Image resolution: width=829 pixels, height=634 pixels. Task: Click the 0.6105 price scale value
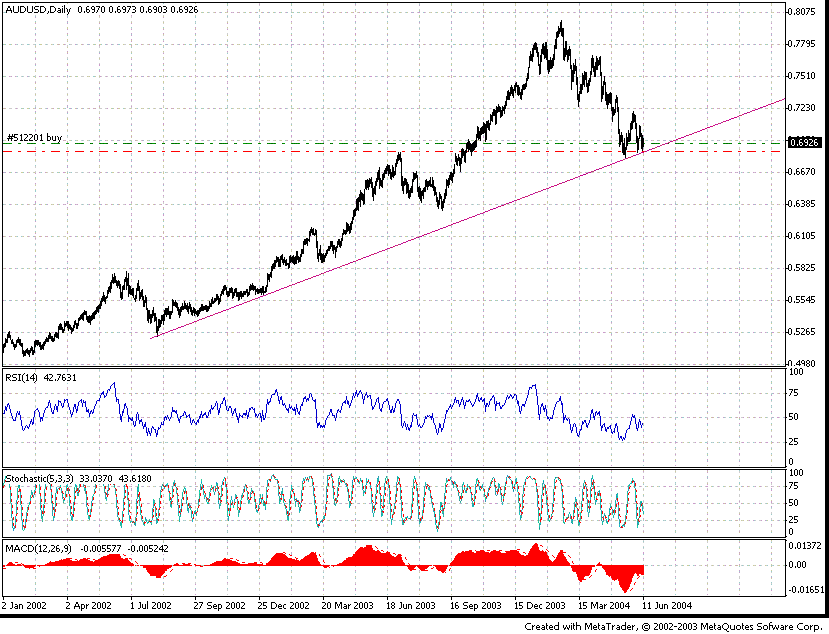[x=803, y=236]
